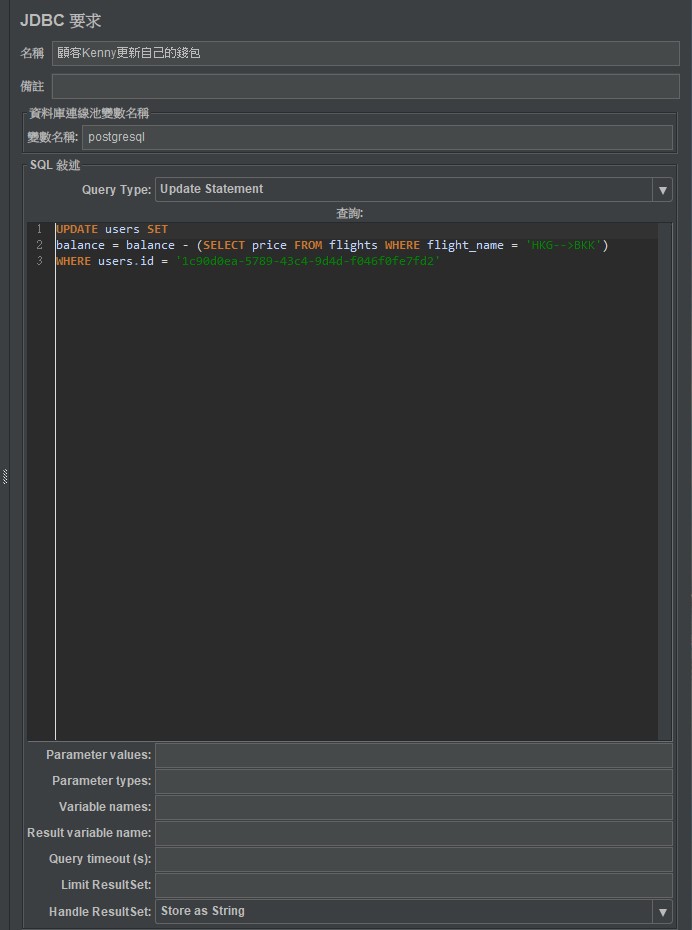Click the 變數名稱 field containing postgresql
Screen dimensions: 692x930
pyautogui.click(x=377, y=137)
